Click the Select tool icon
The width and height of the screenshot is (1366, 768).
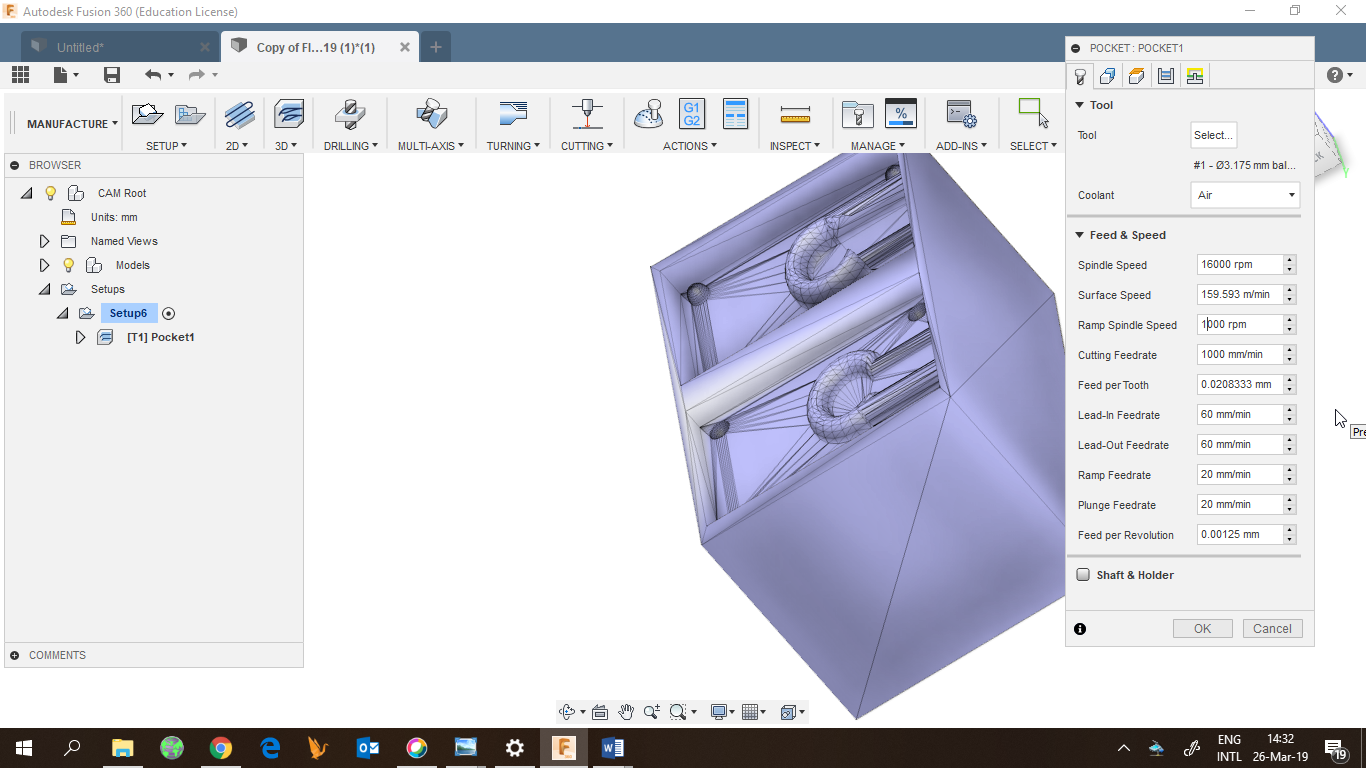coord(1033,112)
